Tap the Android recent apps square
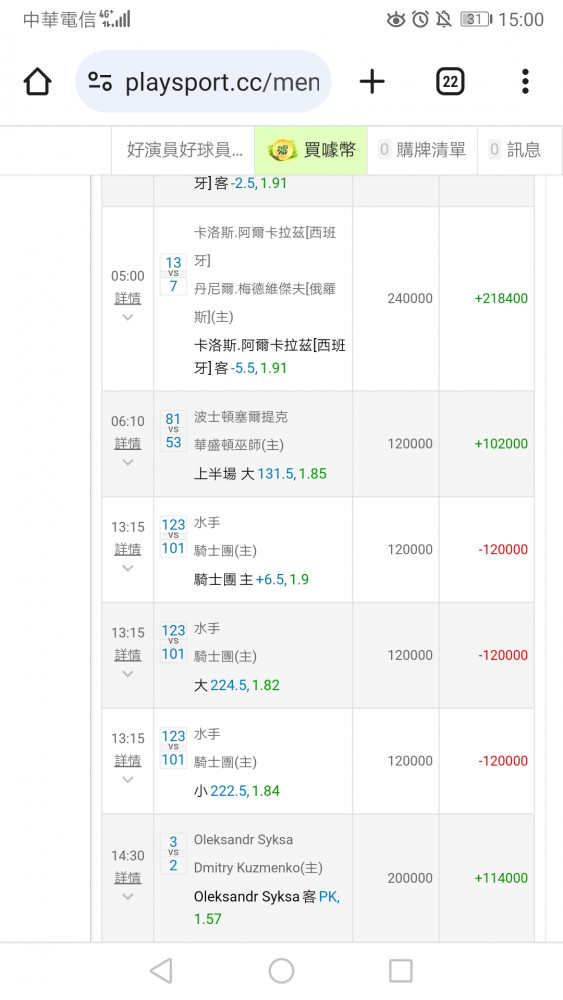 [x=400, y=971]
